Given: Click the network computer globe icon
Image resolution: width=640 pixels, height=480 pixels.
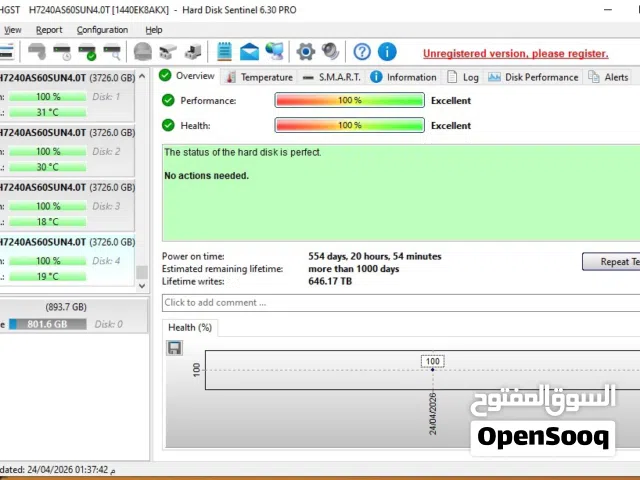Looking at the screenshot, I should (x=274, y=52).
